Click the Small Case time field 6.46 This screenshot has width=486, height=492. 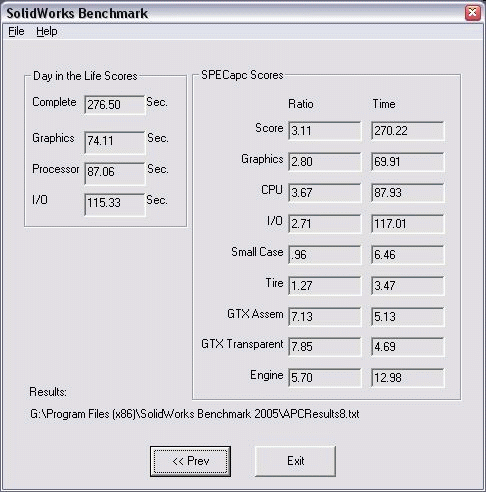pyautogui.click(x=408, y=255)
